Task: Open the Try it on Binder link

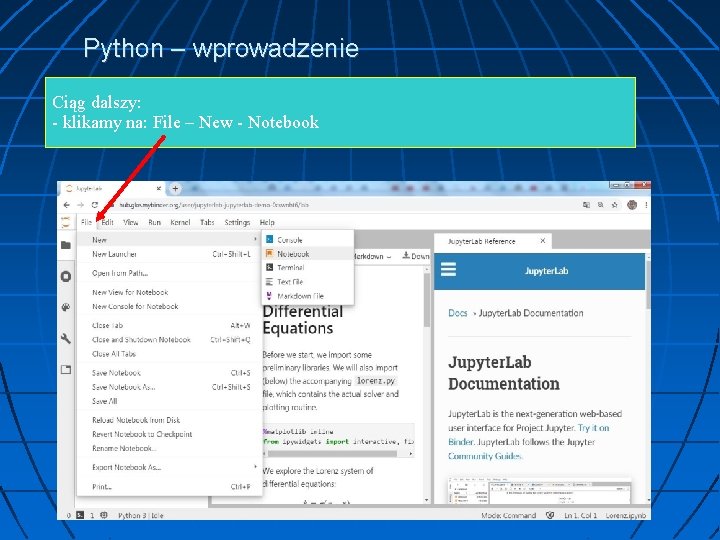Action: (529, 435)
